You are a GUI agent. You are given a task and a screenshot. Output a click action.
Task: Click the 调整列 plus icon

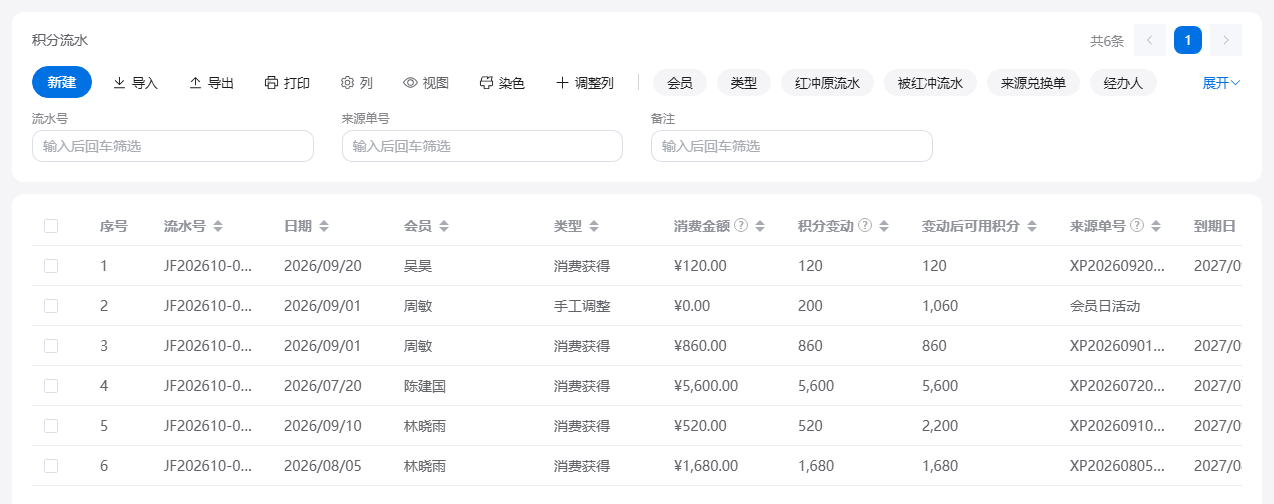click(562, 83)
